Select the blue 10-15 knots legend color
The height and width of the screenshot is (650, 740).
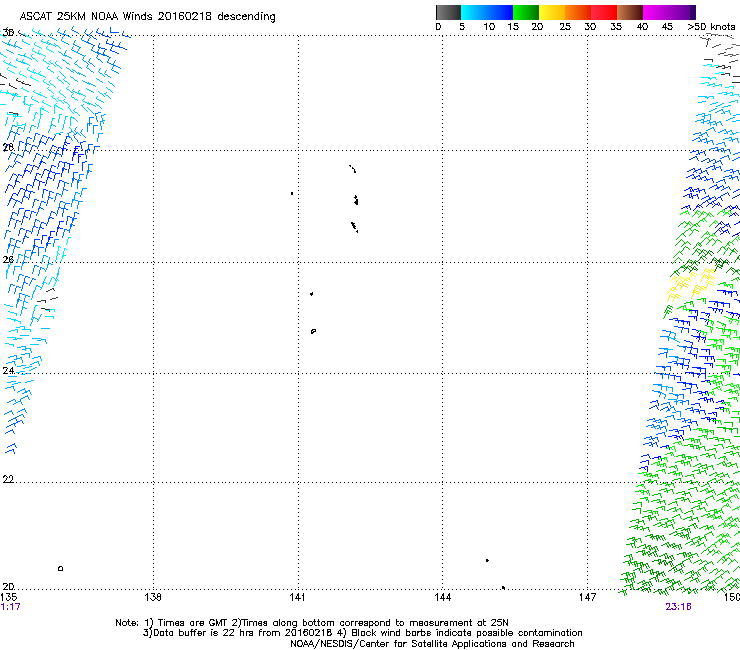(500, 12)
